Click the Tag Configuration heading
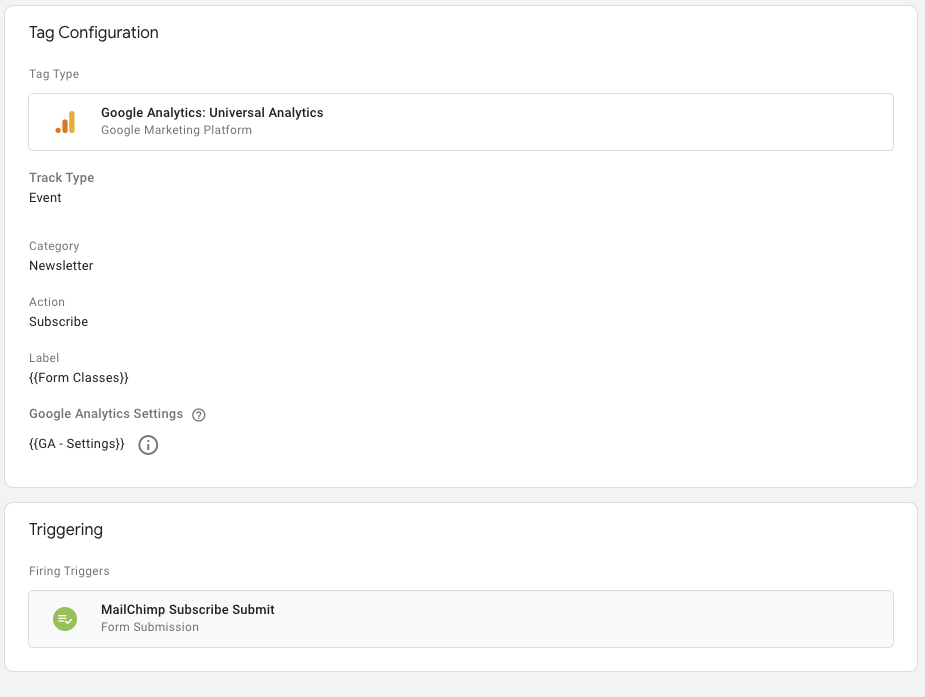The image size is (925, 697). [x=94, y=33]
